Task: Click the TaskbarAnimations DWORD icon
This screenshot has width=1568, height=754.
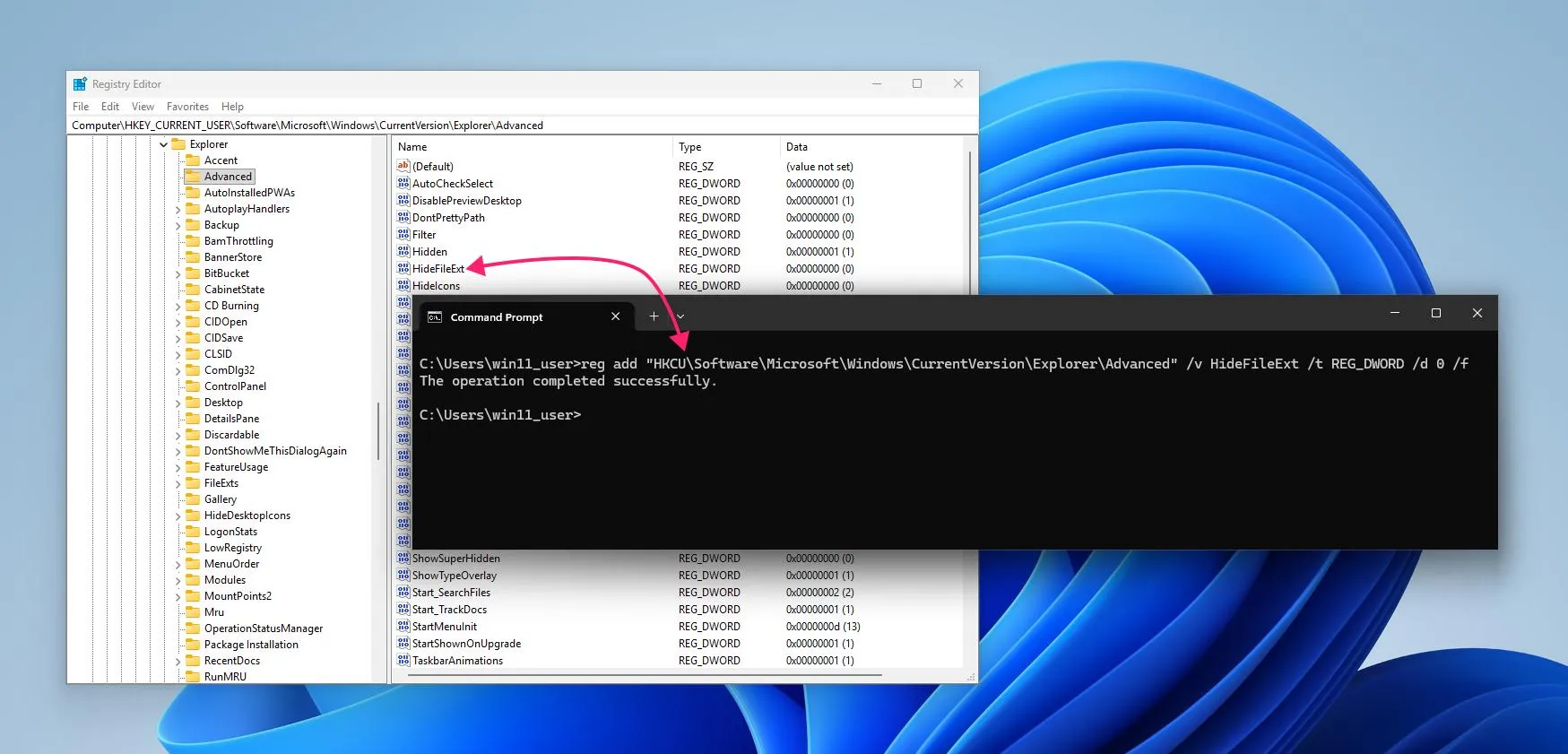Action: tap(403, 660)
